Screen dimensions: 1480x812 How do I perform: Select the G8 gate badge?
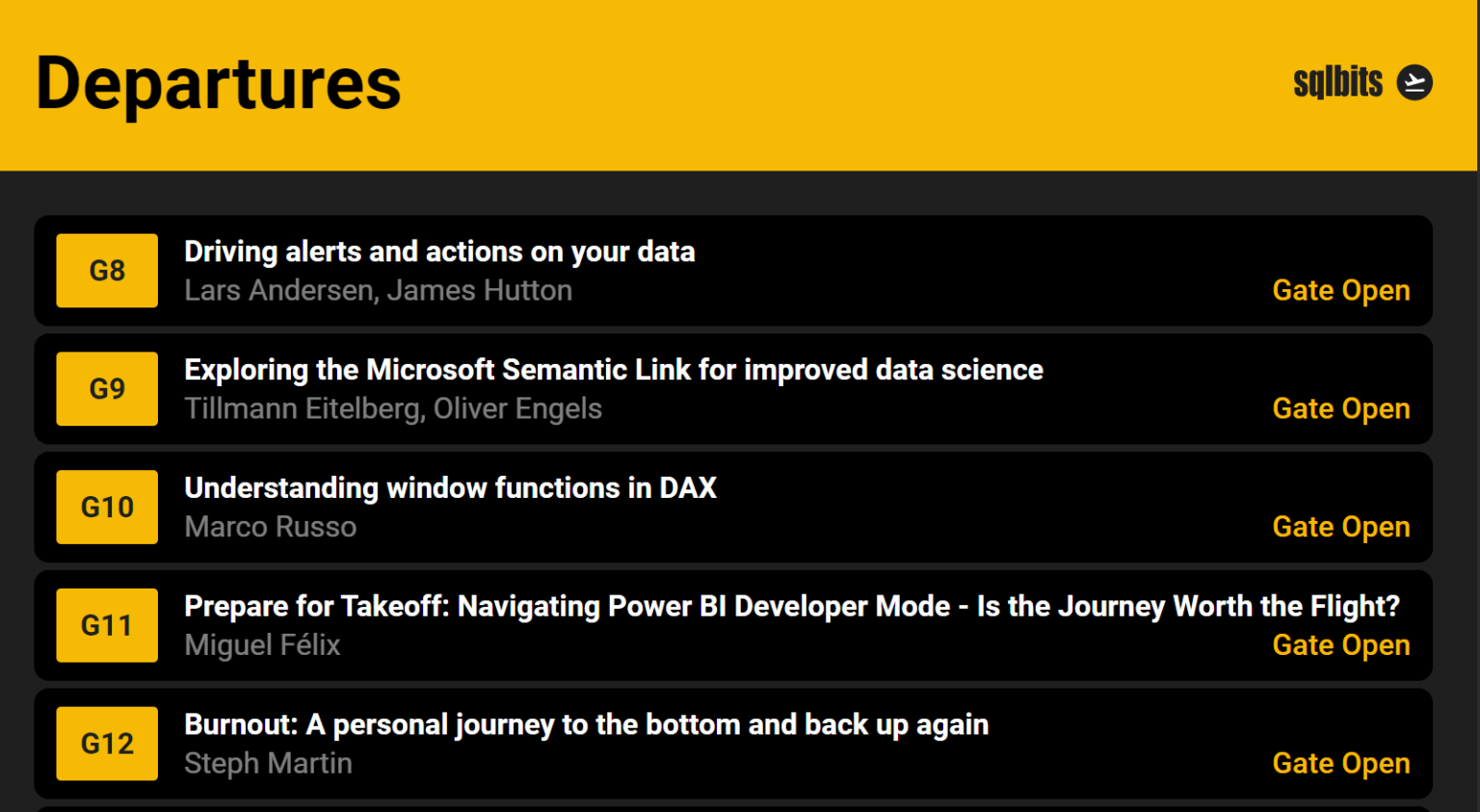(x=106, y=271)
